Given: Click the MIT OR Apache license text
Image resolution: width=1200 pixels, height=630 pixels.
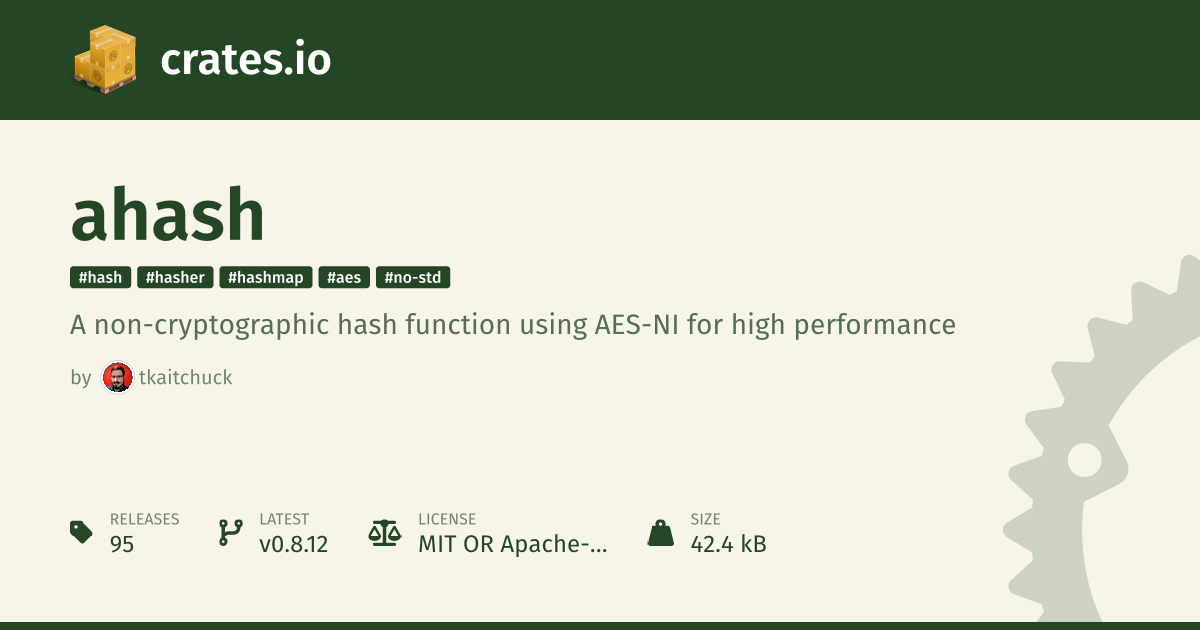Looking at the screenshot, I should pos(512,544).
